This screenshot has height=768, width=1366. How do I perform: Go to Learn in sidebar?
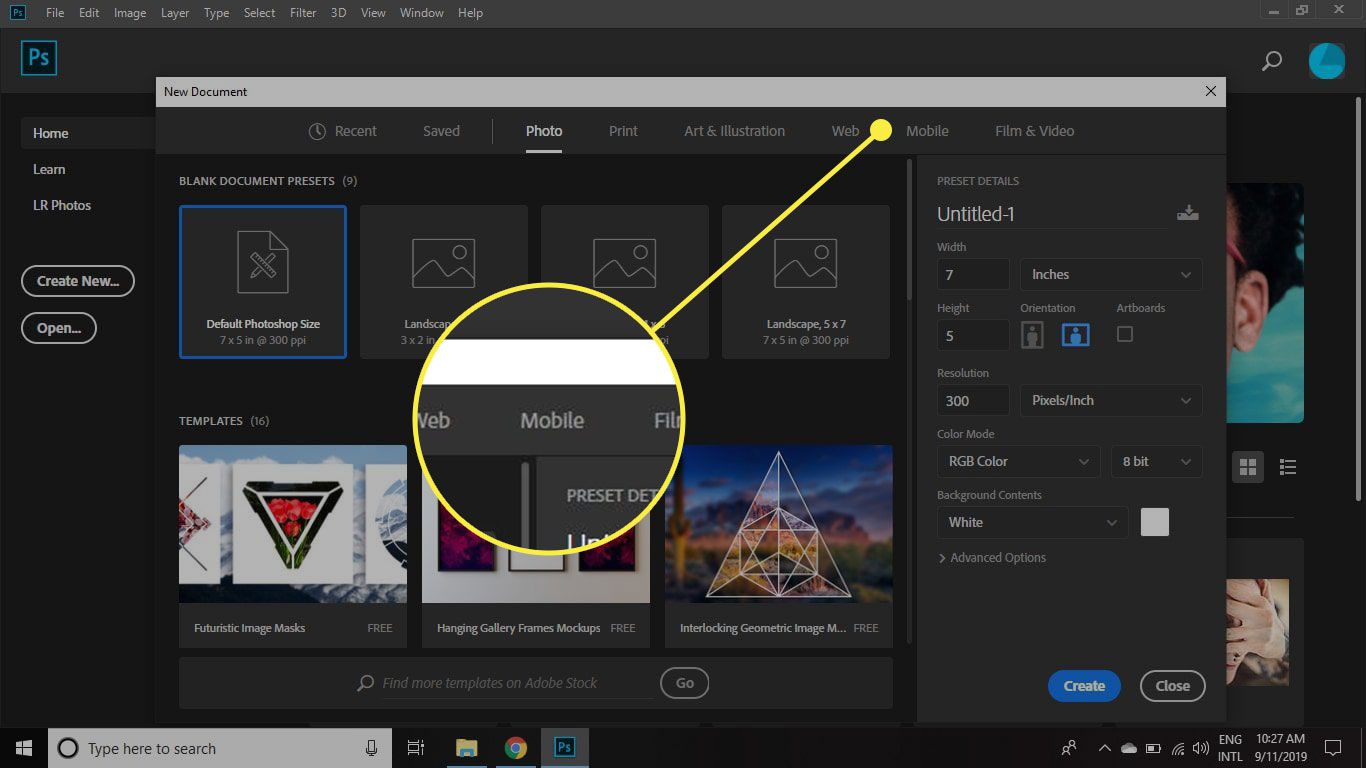tap(49, 169)
